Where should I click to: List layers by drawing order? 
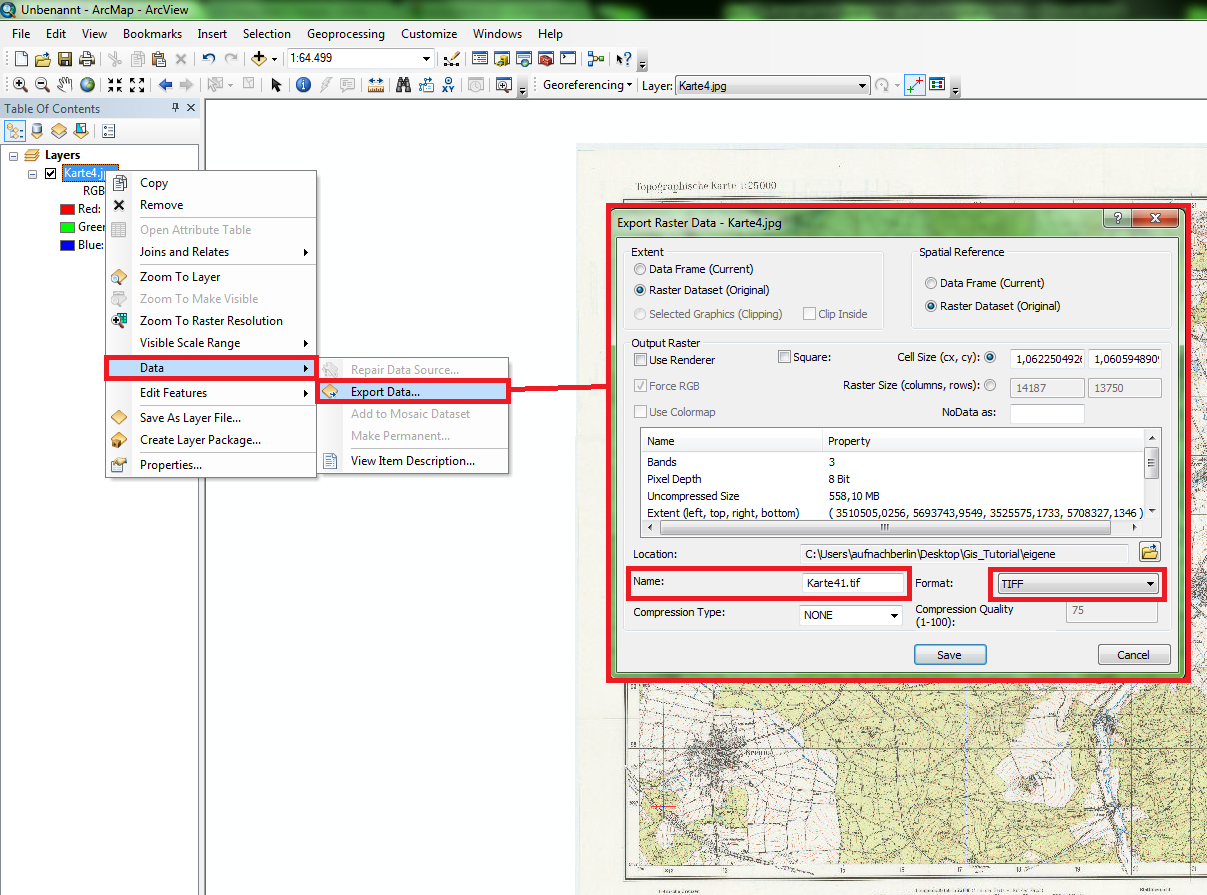pyautogui.click(x=15, y=130)
